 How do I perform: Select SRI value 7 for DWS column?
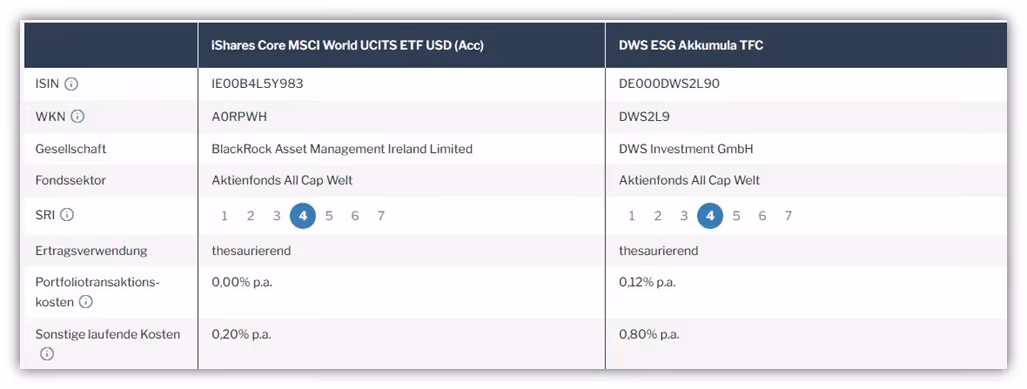(789, 216)
